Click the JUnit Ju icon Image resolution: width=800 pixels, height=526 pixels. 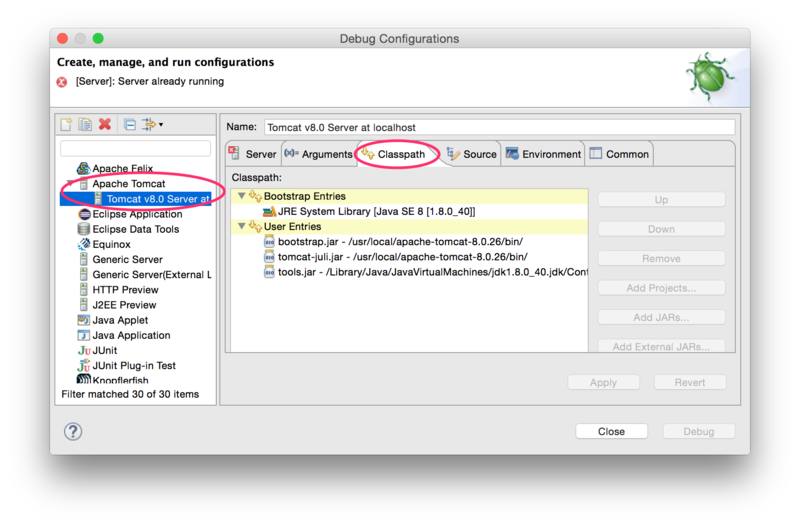pos(84,350)
